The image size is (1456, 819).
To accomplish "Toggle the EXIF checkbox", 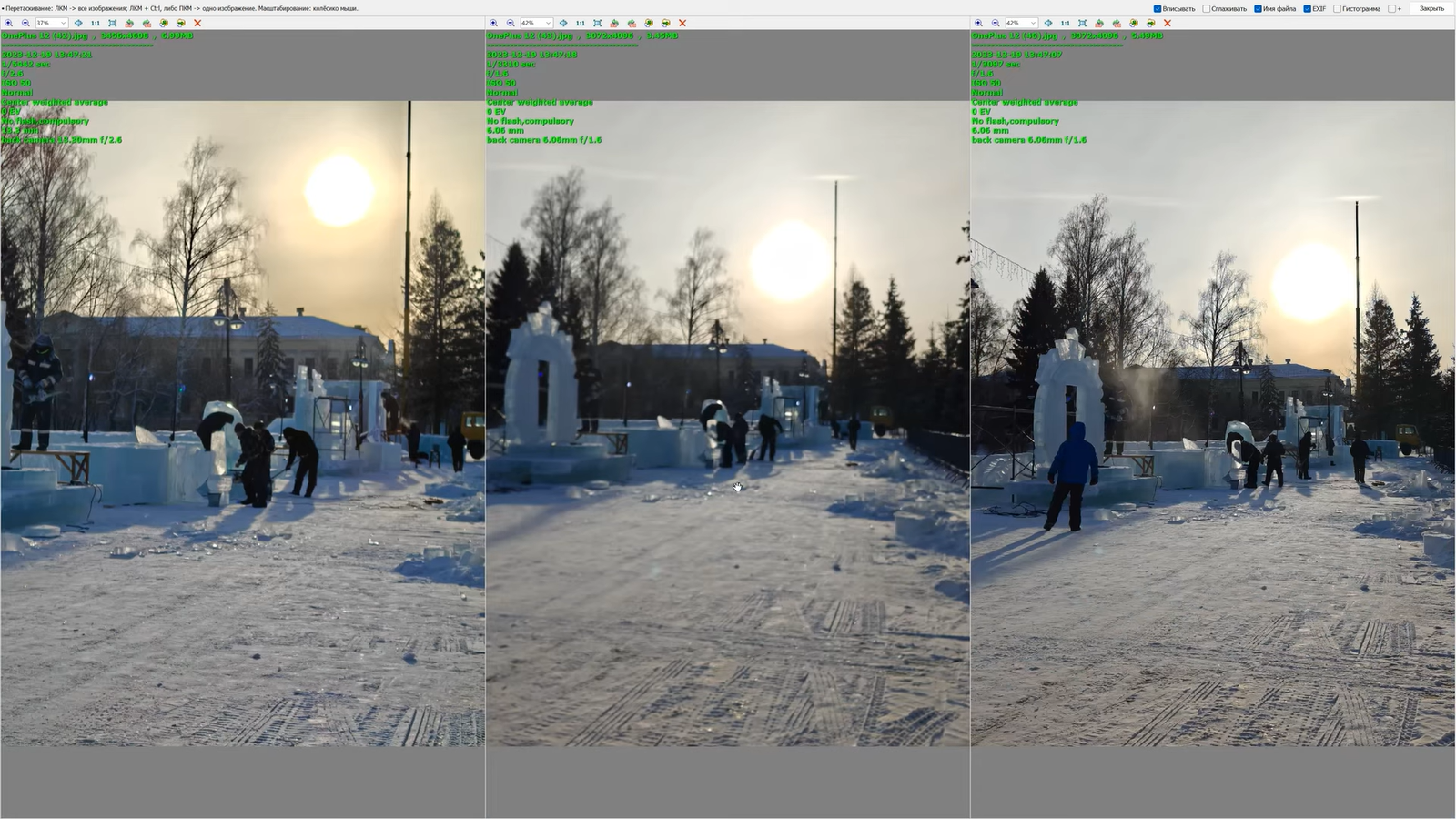I will coord(1307,9).
